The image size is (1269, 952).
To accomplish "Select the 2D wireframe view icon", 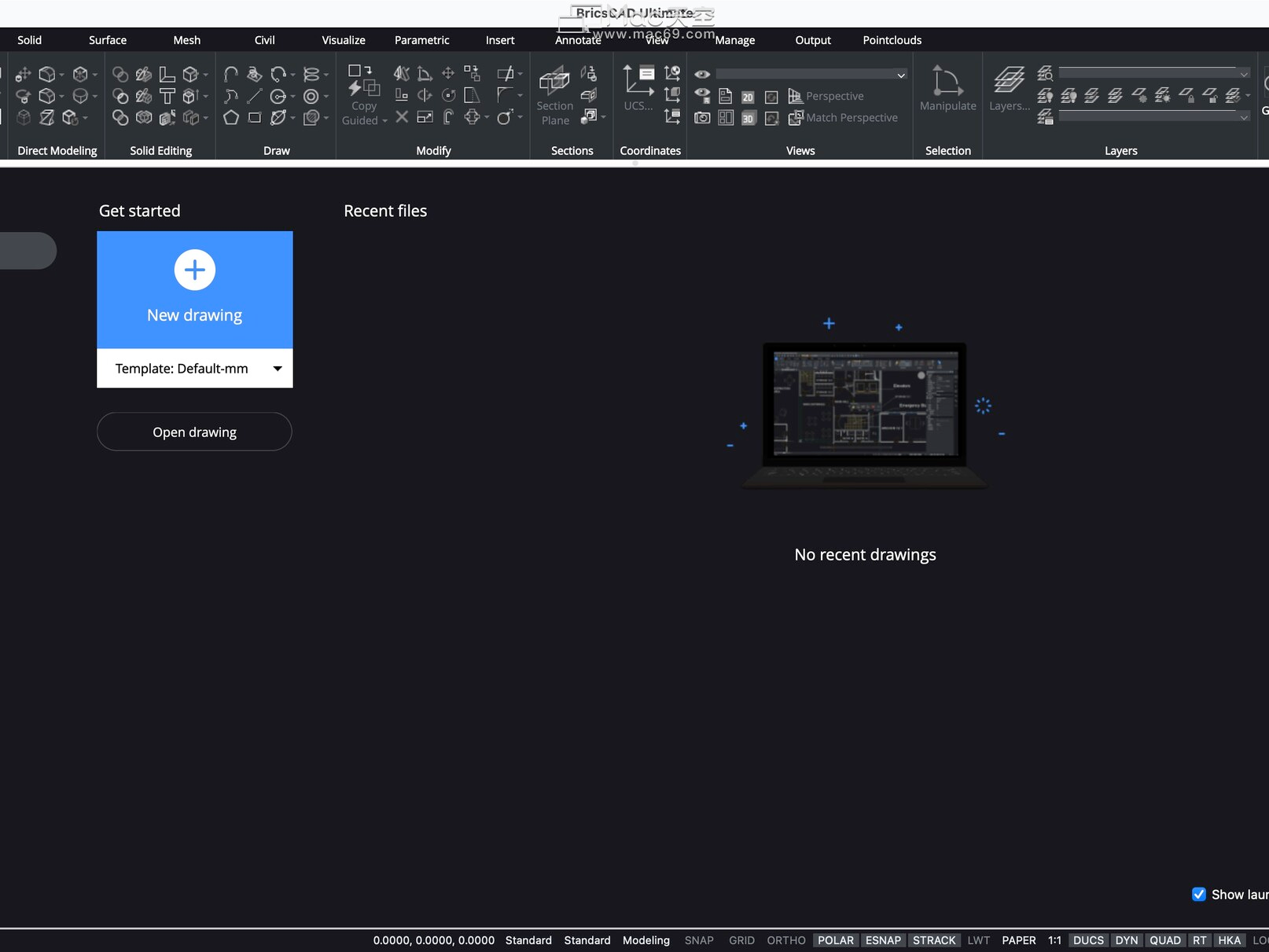I will 747,97.
